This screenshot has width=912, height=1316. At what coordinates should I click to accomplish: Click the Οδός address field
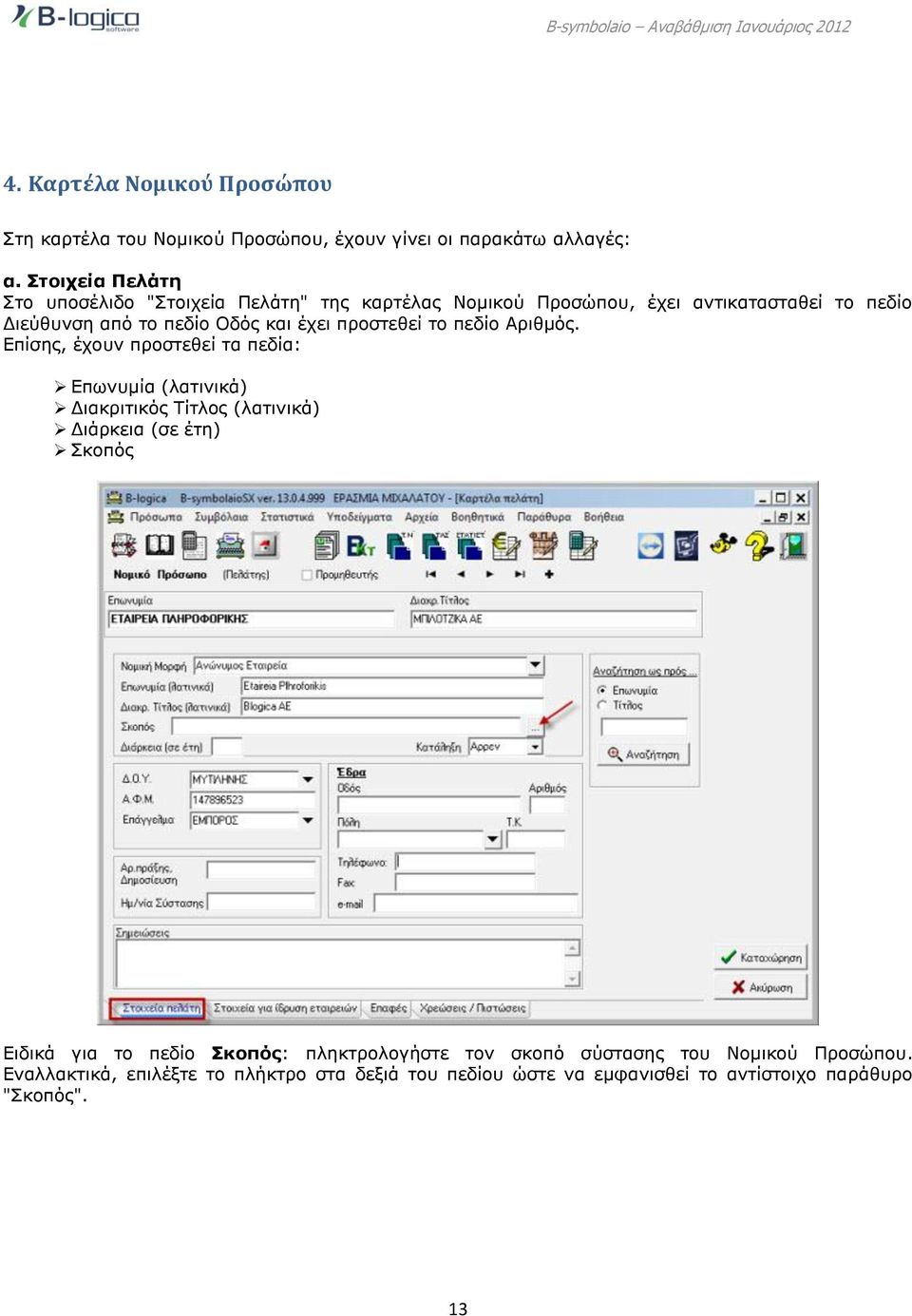pyautogui.click(x=428, y=805)
